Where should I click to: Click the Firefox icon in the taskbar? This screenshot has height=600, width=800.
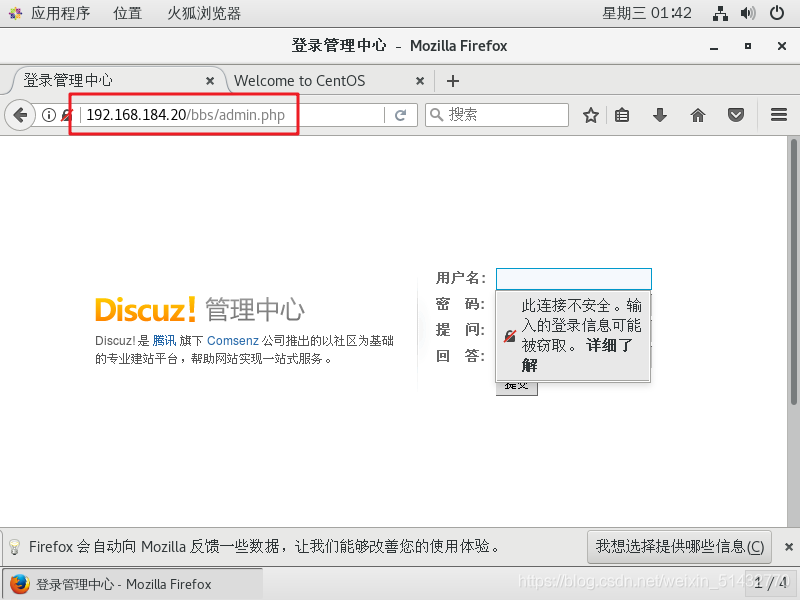pyautogui.click(x=20, y=584)
